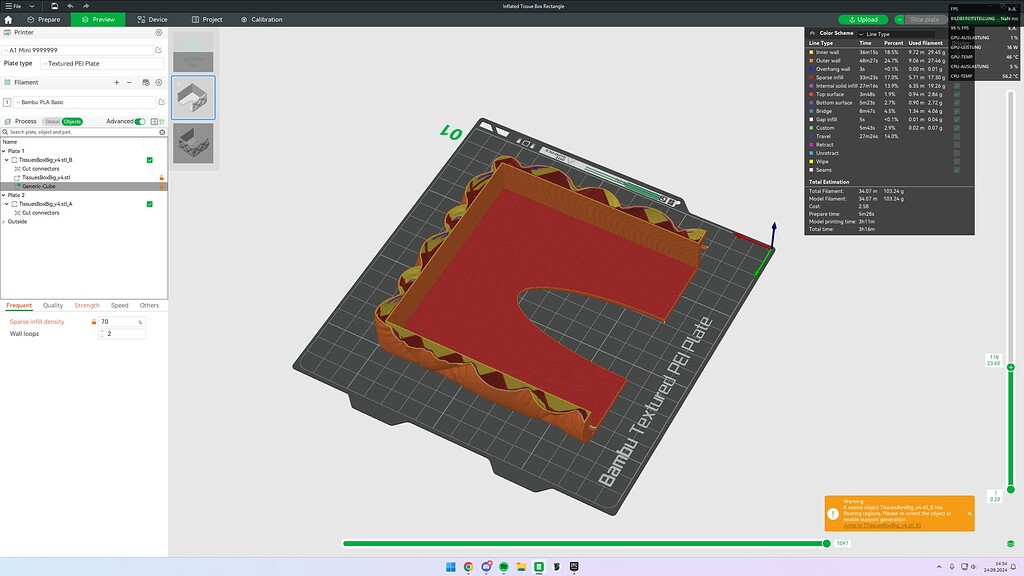Clear the object search field
This screenshot has height=576, width=1024.
162,132
